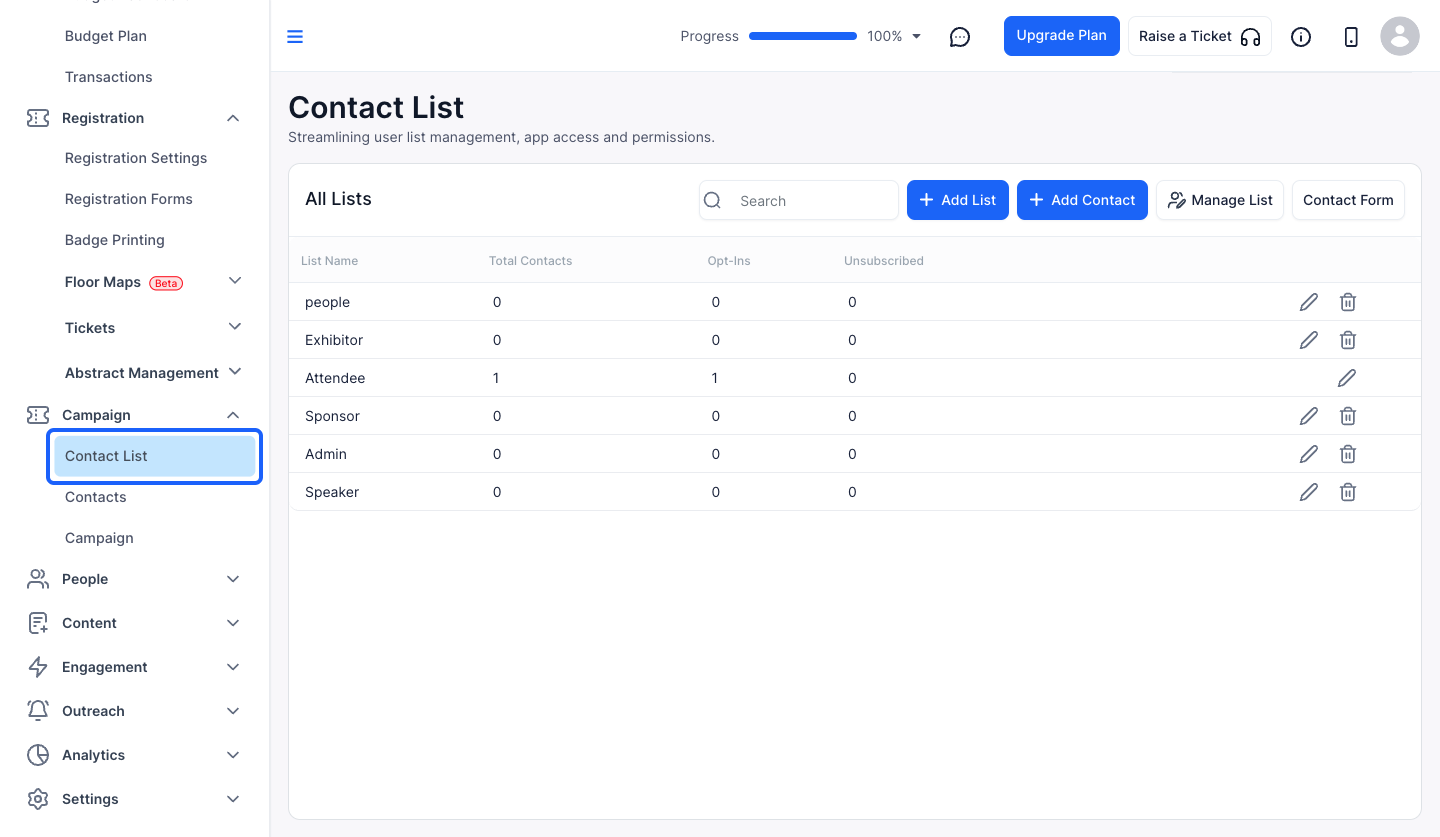The width and height of the screenshot is (1440, 837).
Task: Click the Upgrade Plan button
Action: coord(1062,36)
